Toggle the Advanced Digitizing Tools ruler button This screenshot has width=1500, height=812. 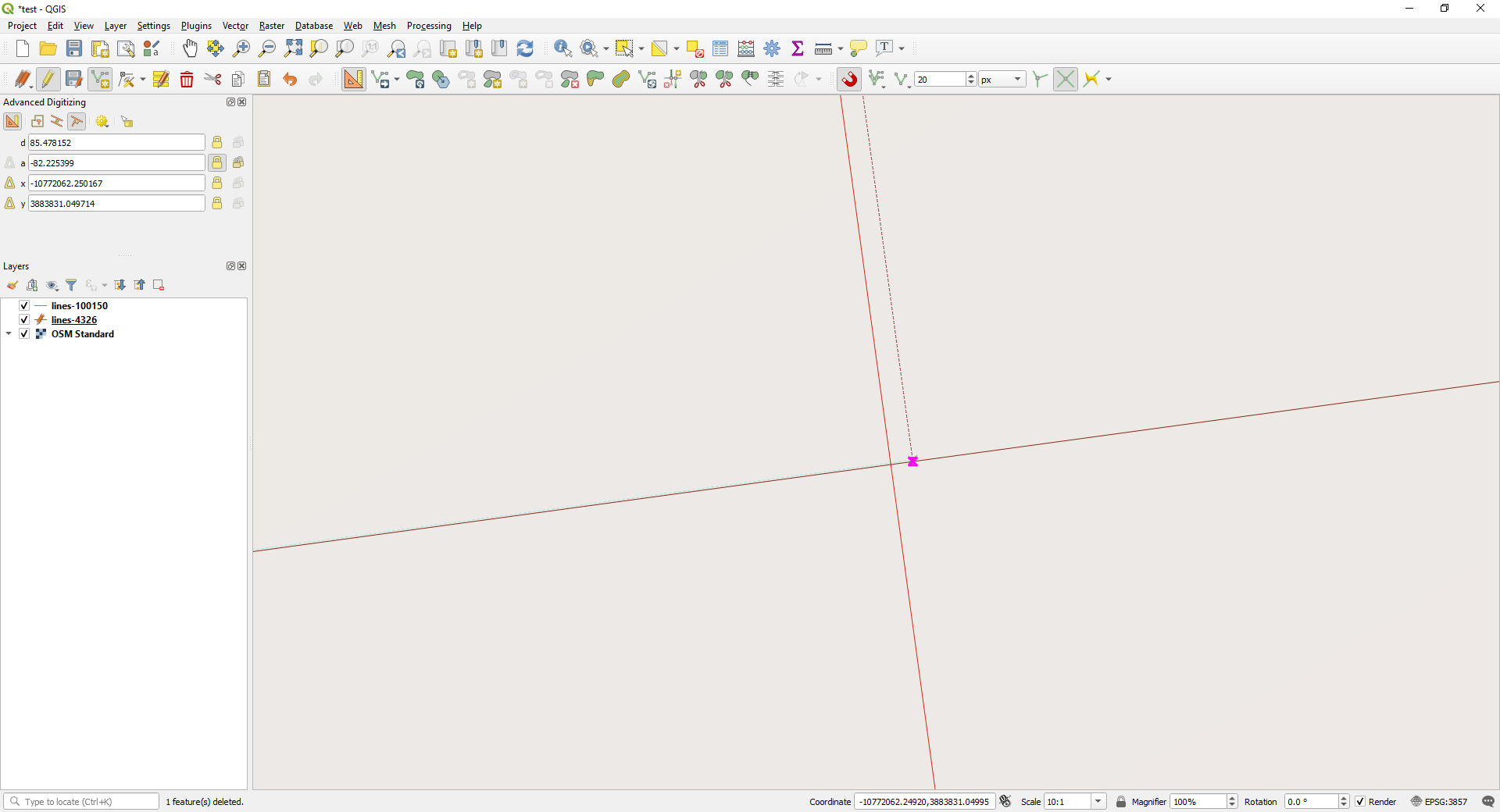pos(353,79)
